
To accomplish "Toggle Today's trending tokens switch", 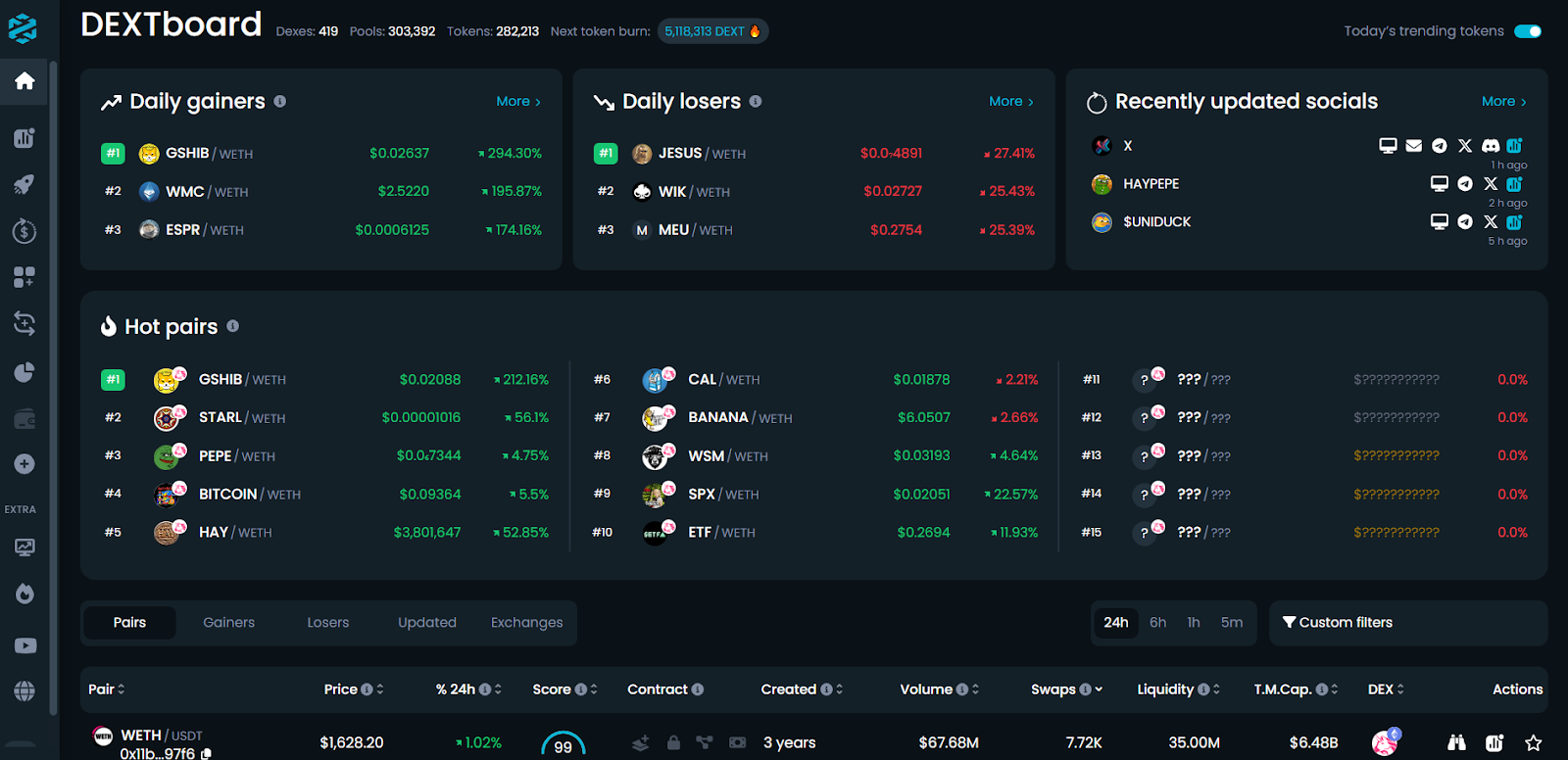I will (1528, 31).
